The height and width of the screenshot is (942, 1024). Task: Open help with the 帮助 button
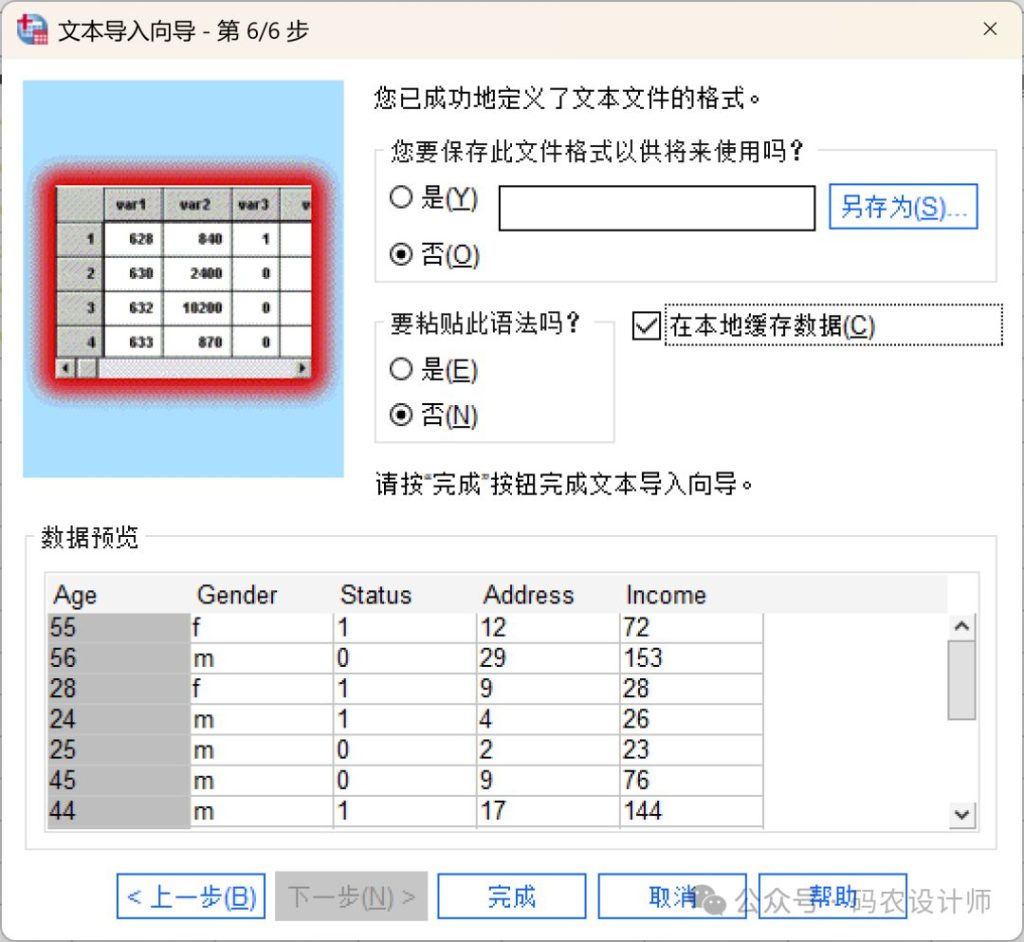click(x=832, y=897)
